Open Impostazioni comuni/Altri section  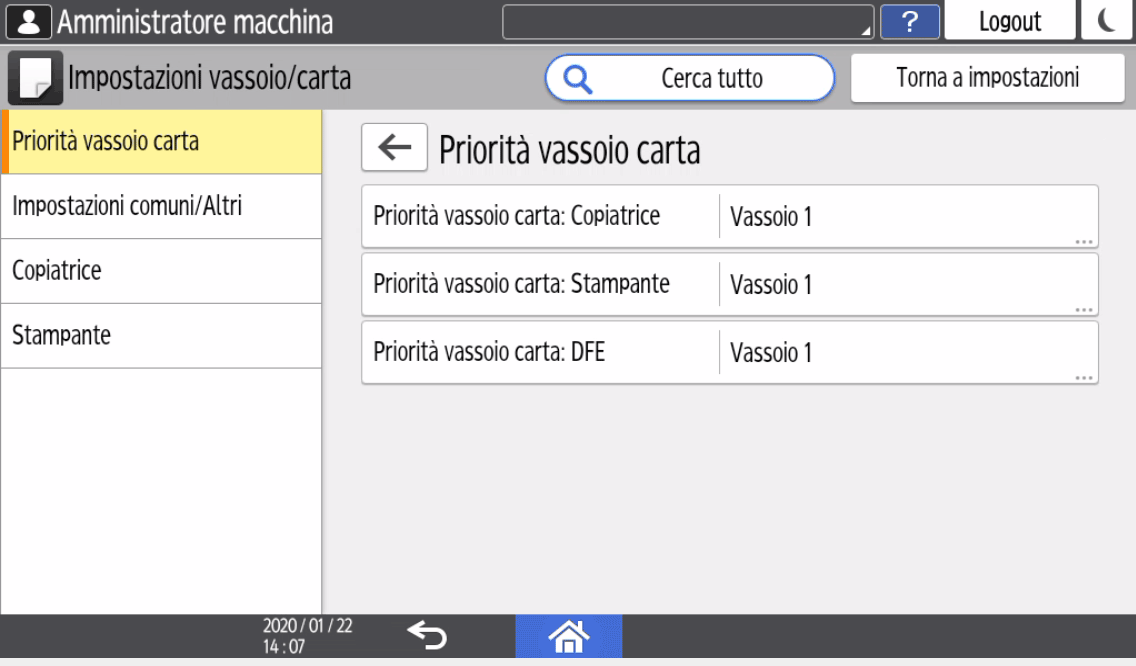(162, 207)
